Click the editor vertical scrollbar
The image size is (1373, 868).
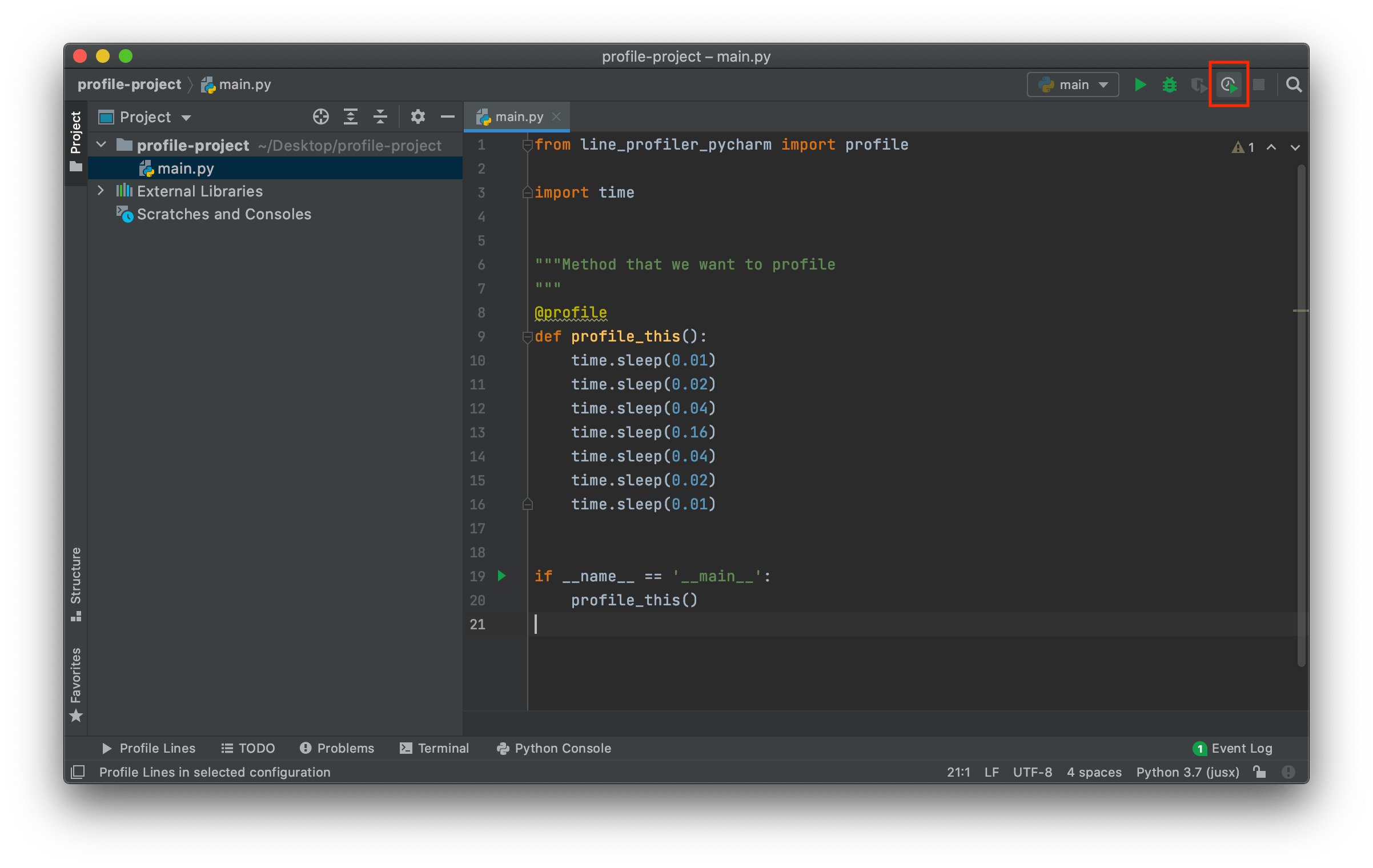(1302, 416)
